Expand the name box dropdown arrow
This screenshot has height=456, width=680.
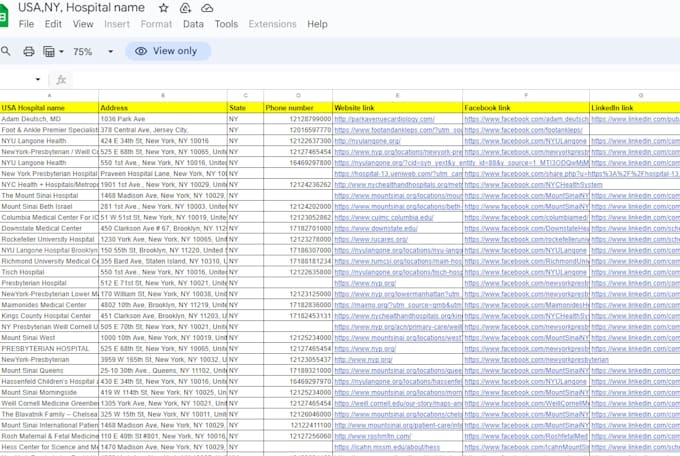pos(38,79)
